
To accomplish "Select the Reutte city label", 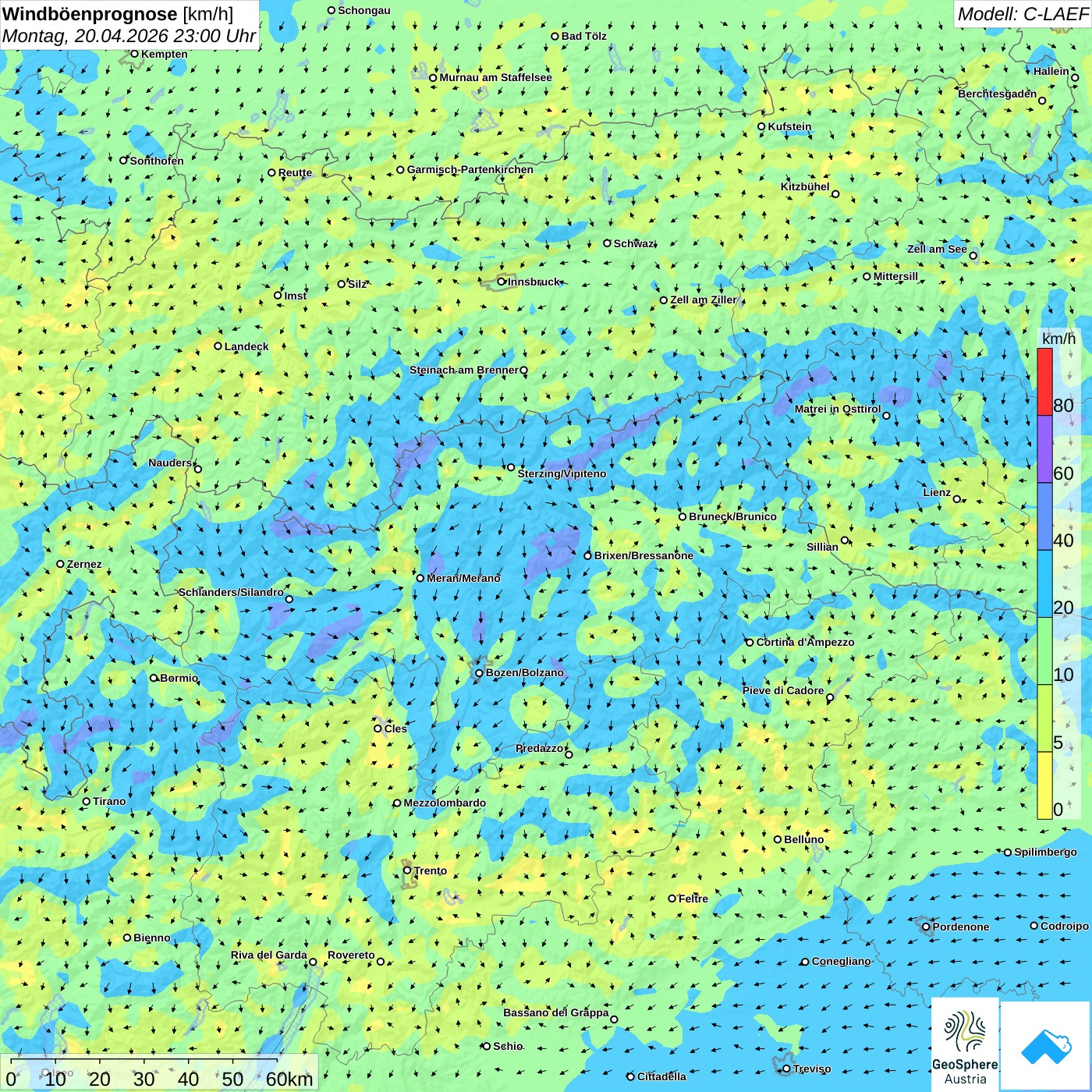I will pyautogui.click(x=295, y=172).
